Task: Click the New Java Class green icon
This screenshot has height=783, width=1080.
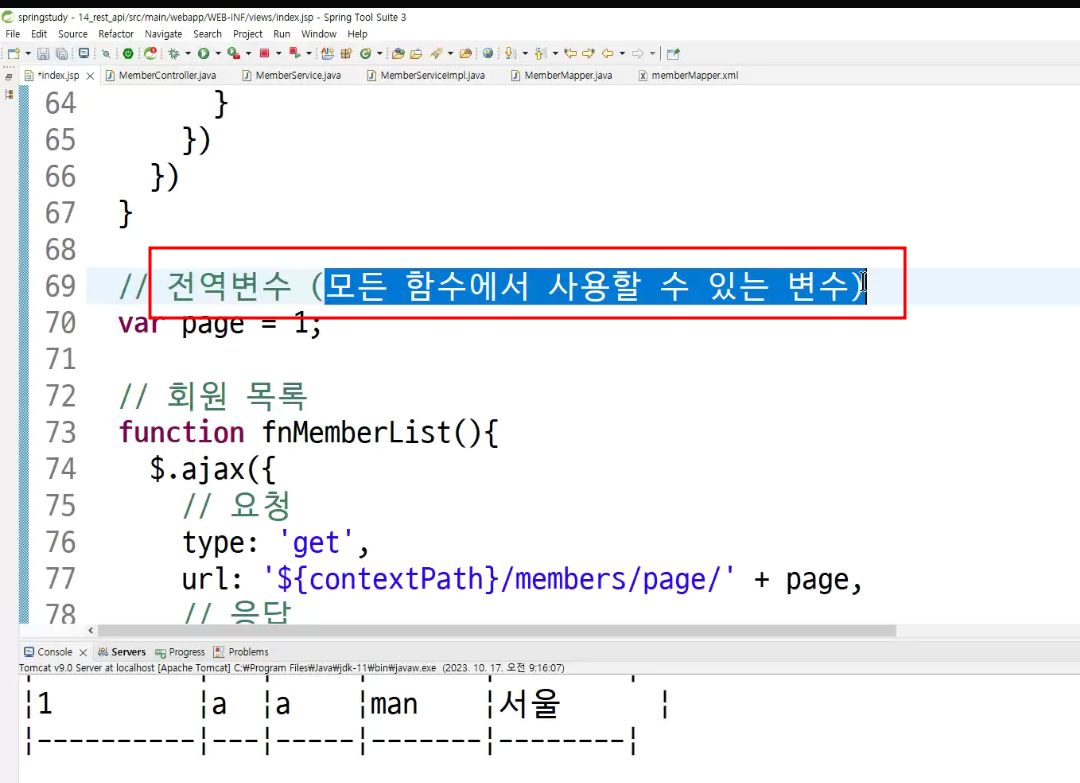Action: 366,54
